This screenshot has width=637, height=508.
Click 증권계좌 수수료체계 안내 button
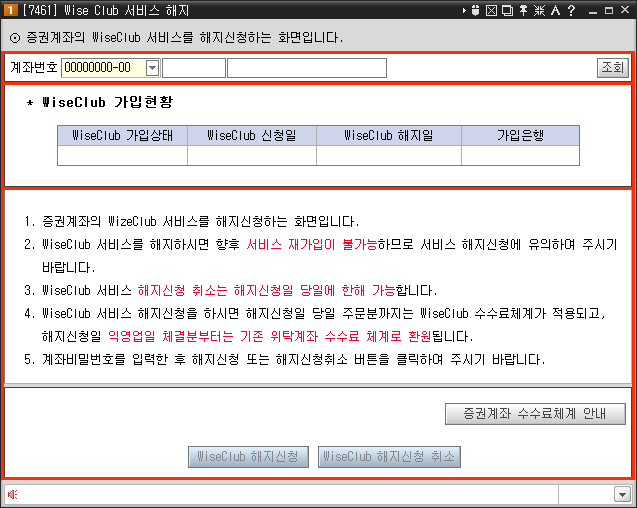click(535, 414)
